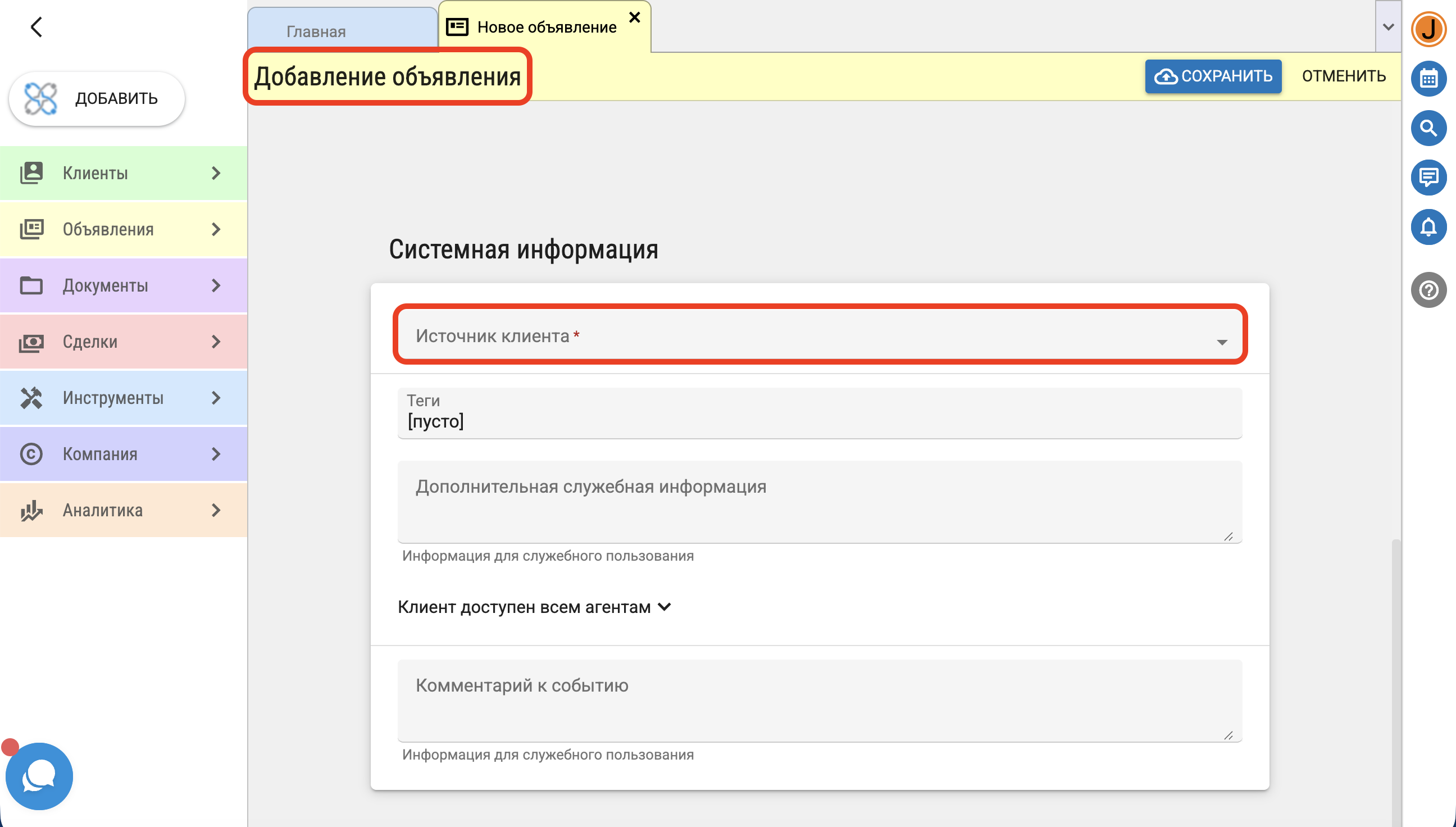Close the Новое объявление tab
The image size is (1456, 827).
[634, 17]
